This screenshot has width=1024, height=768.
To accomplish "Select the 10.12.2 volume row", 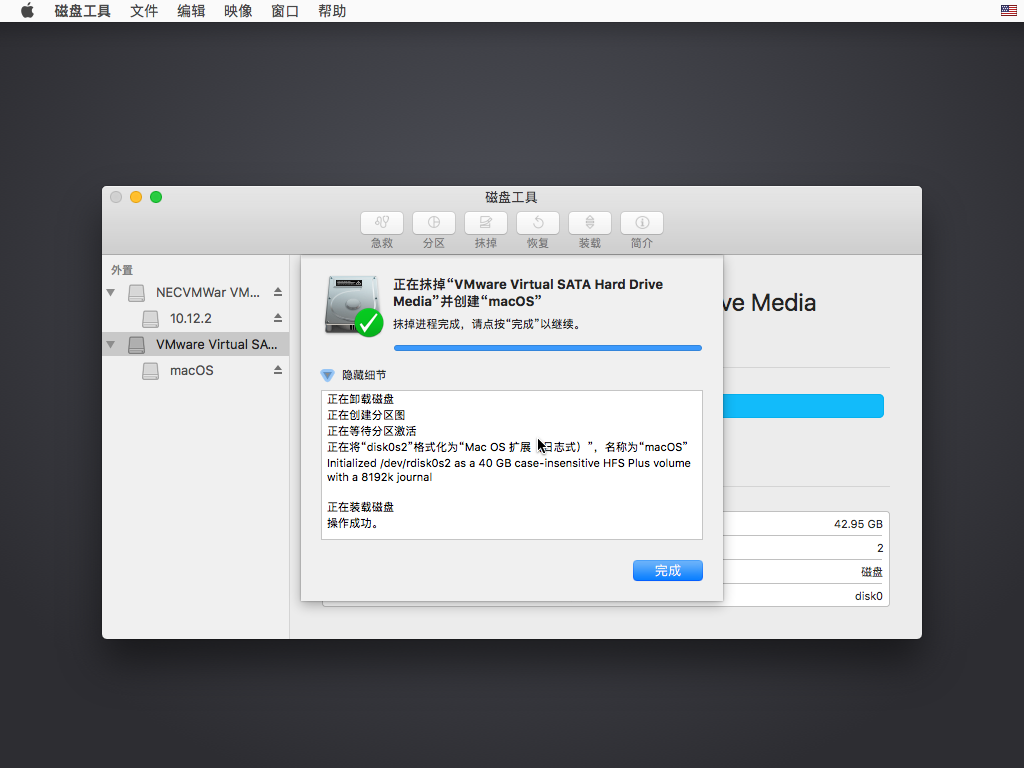I will [196, 319].
